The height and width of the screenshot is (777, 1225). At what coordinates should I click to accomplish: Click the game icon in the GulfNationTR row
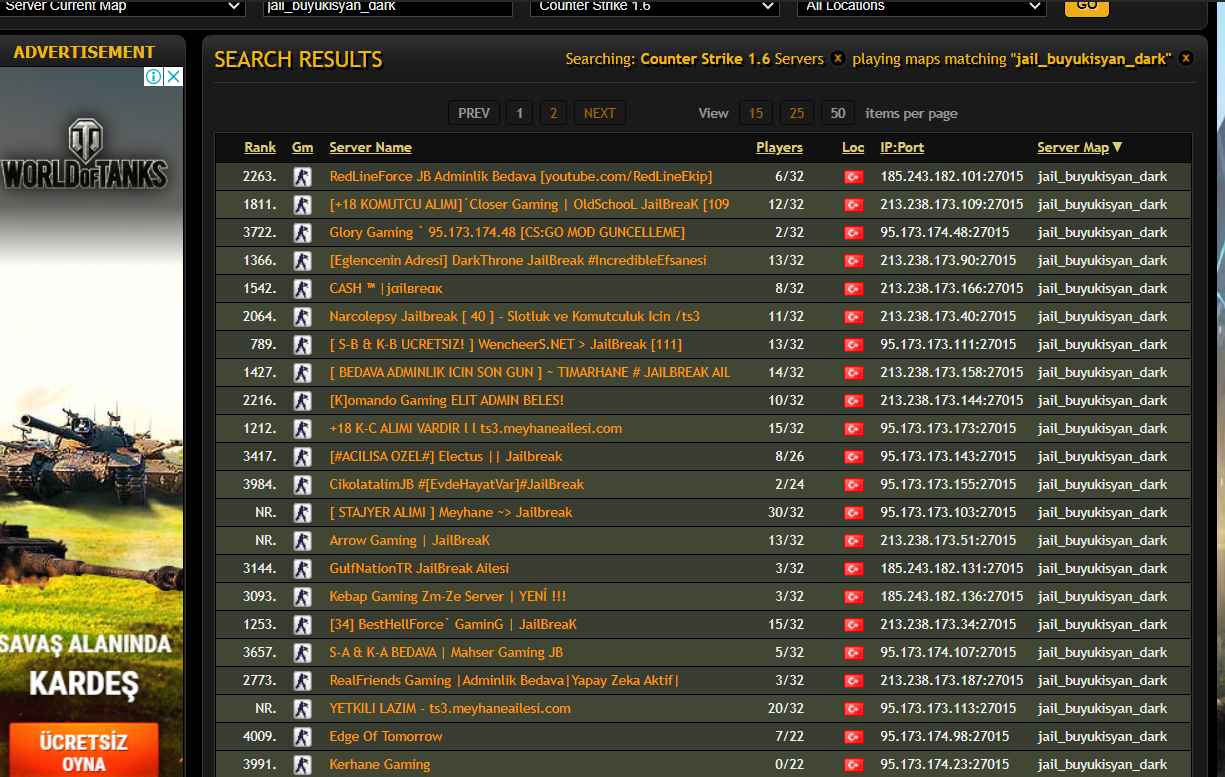(302, 569)
